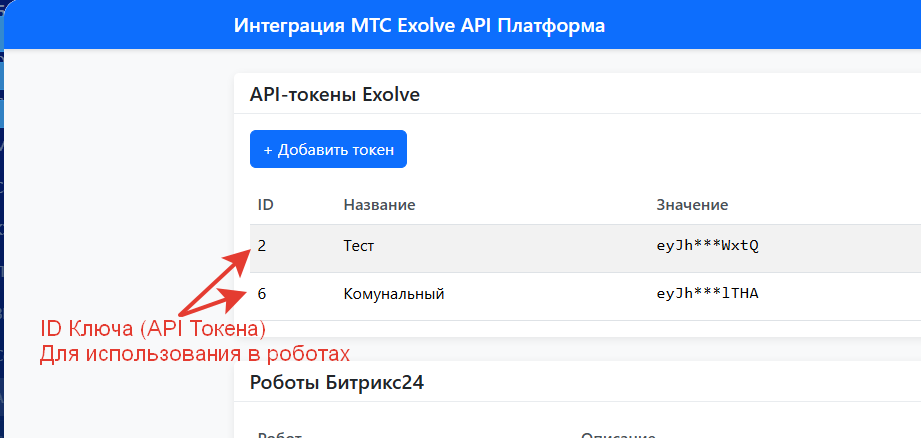Select the token name 'Тест'
The image size is (921, 438).
coord(359,246)
